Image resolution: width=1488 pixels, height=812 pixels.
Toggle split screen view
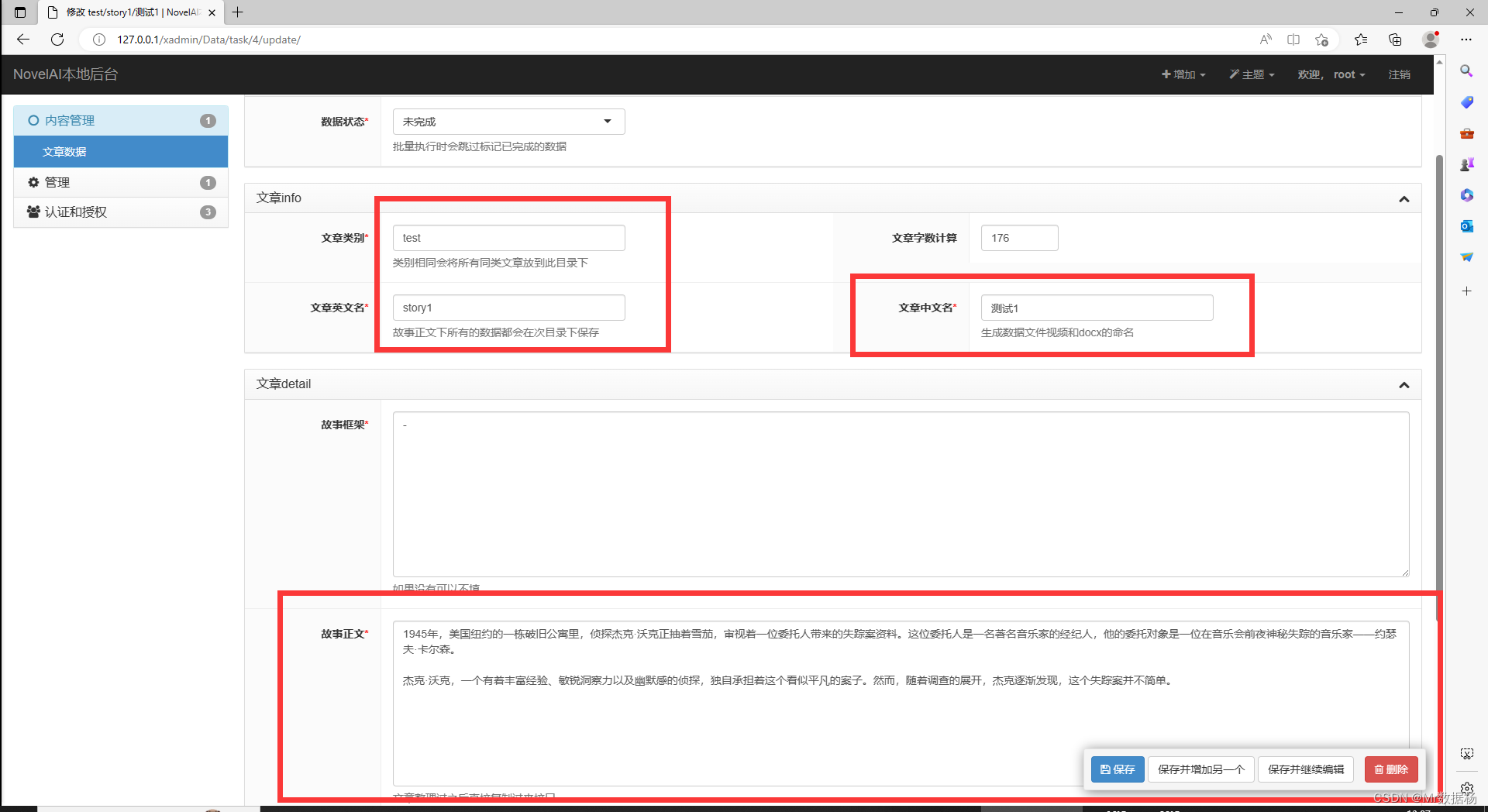pos(1293,40)
